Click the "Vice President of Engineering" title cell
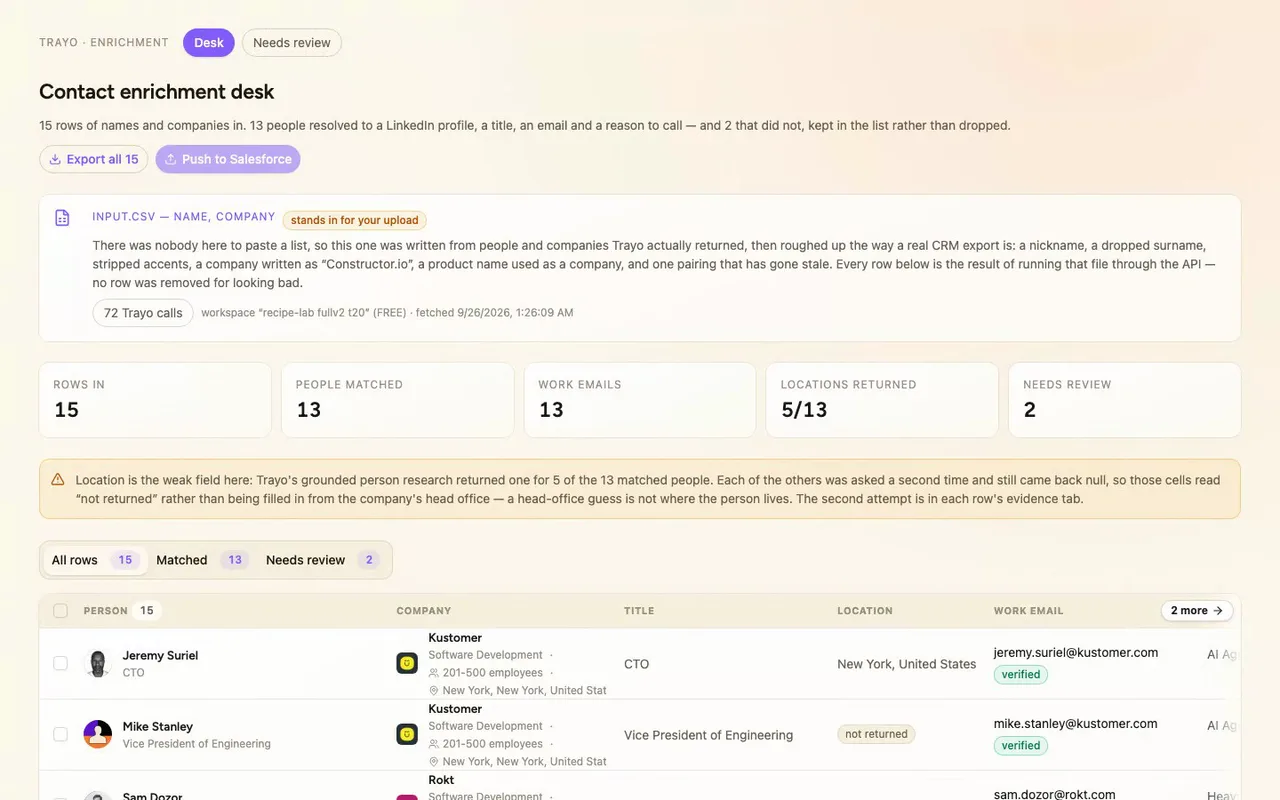The image size is (1280, 800). click(708, 735)
